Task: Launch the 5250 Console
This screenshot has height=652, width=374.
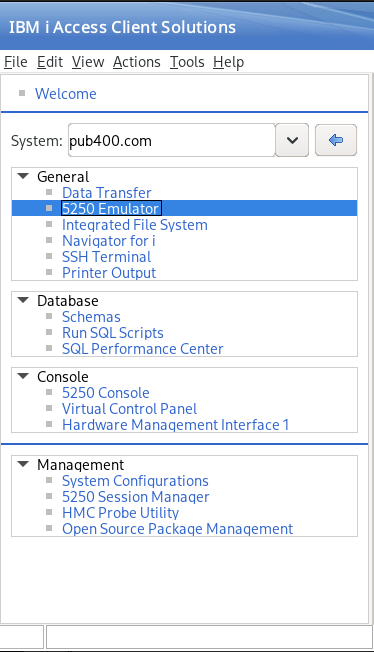Action: tap(106, 393)
